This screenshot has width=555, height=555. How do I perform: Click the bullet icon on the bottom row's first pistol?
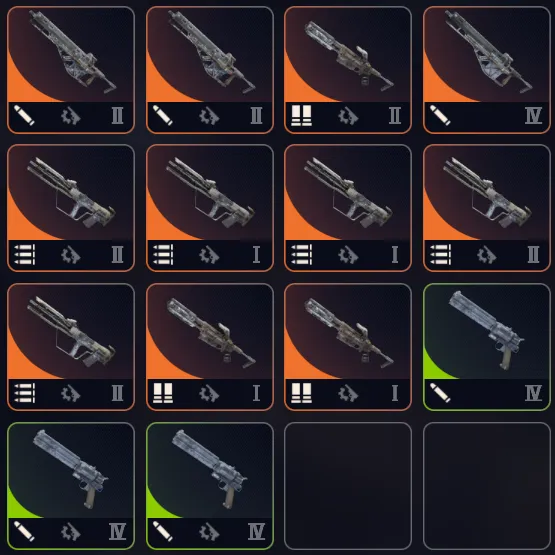24,531
